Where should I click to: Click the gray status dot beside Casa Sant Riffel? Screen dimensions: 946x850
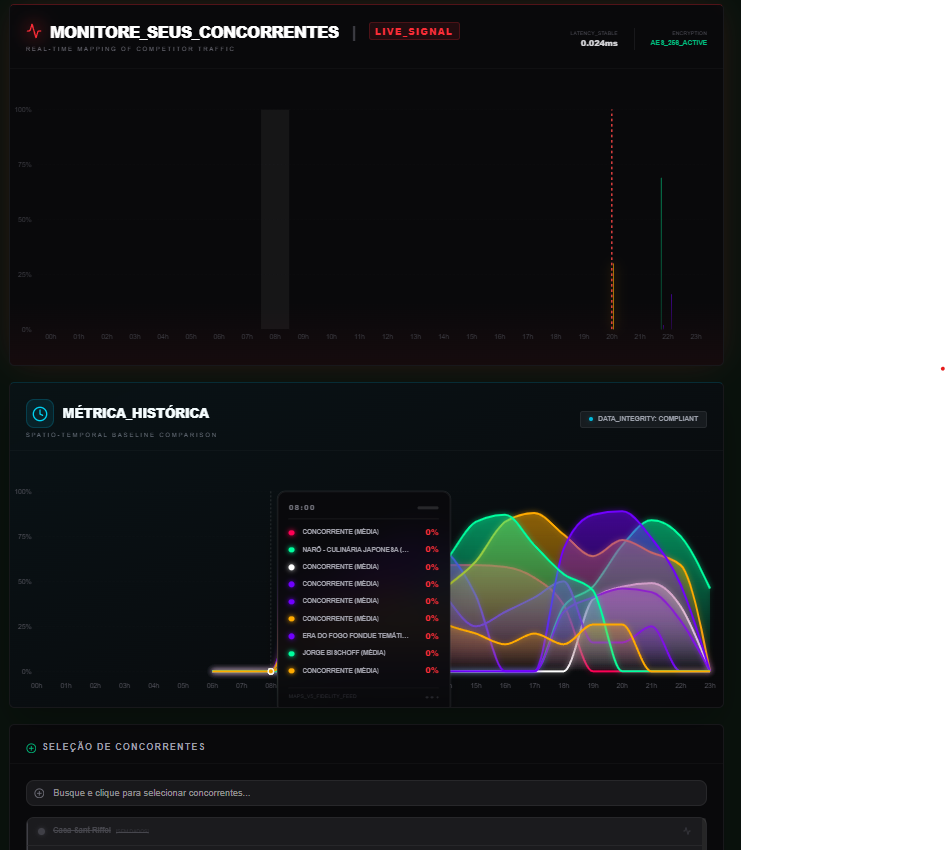[42, 831]
